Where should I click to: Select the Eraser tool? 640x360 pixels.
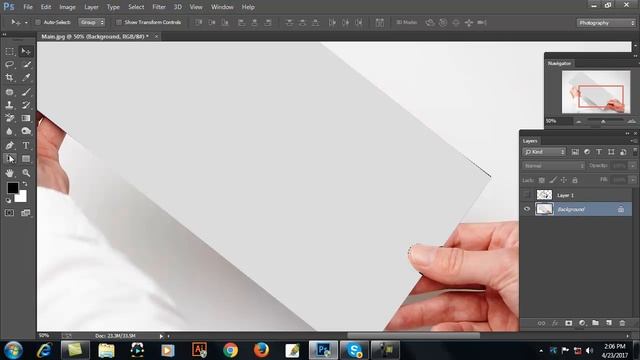click(9, 118)
